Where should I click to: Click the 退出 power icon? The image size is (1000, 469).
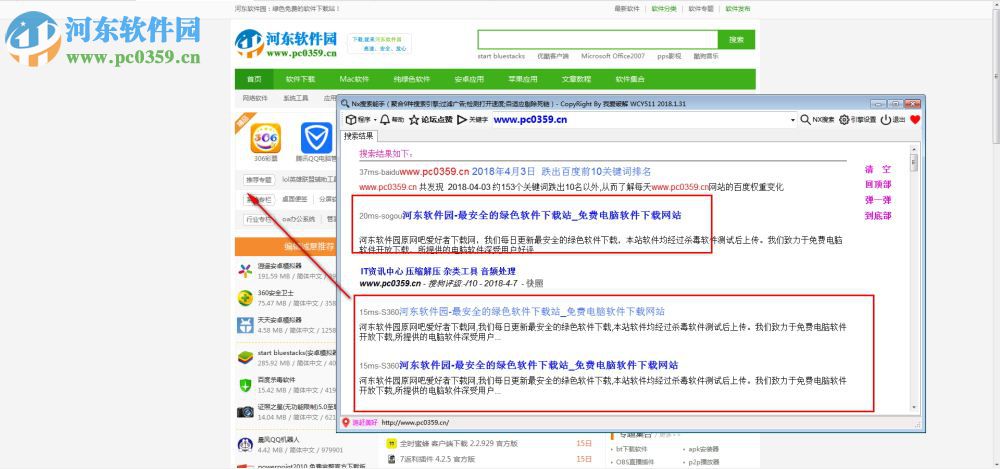click(x=885, y=119)
